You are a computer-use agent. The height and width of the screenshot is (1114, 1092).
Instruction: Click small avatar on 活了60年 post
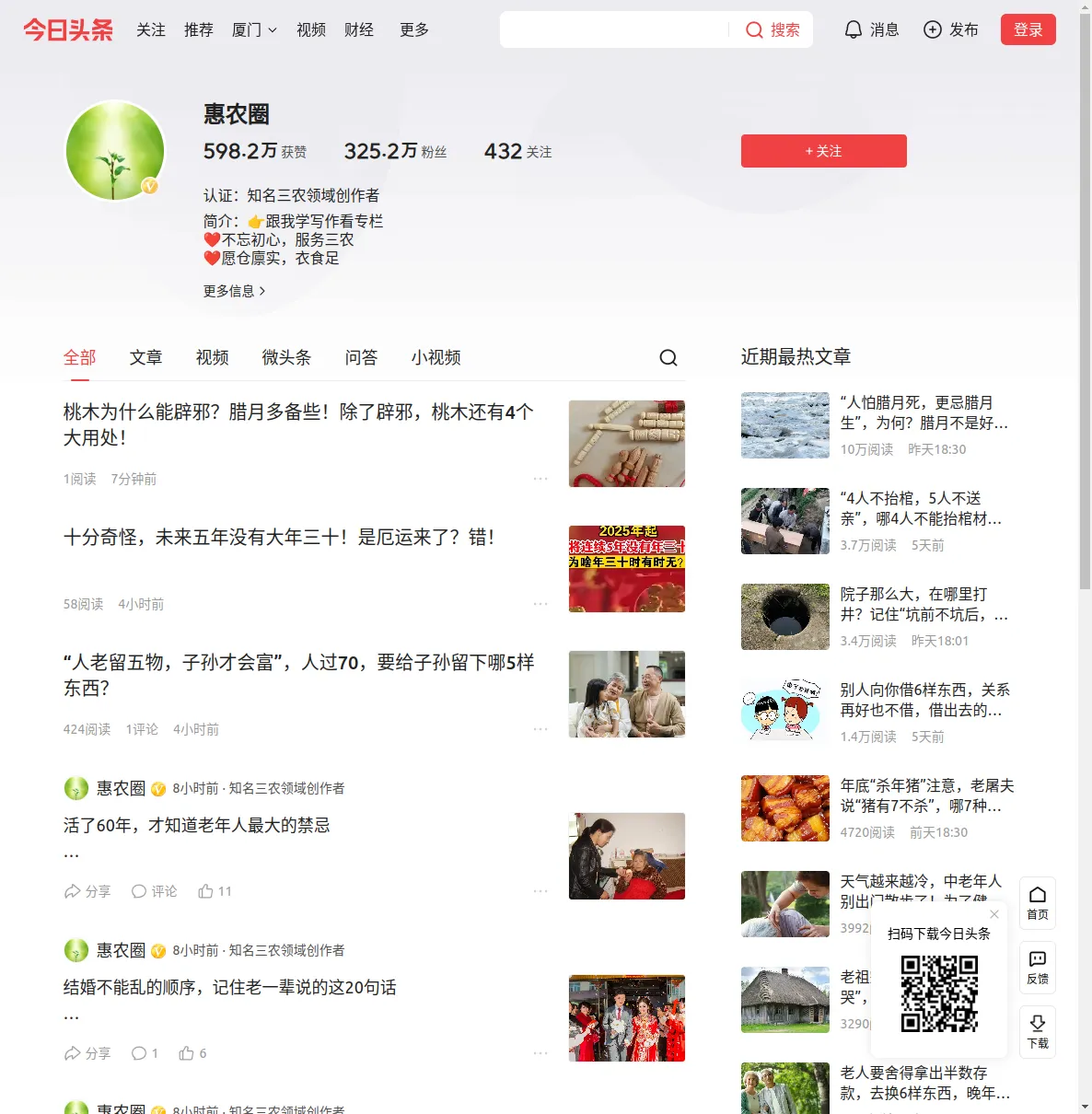tap(76, 788)
